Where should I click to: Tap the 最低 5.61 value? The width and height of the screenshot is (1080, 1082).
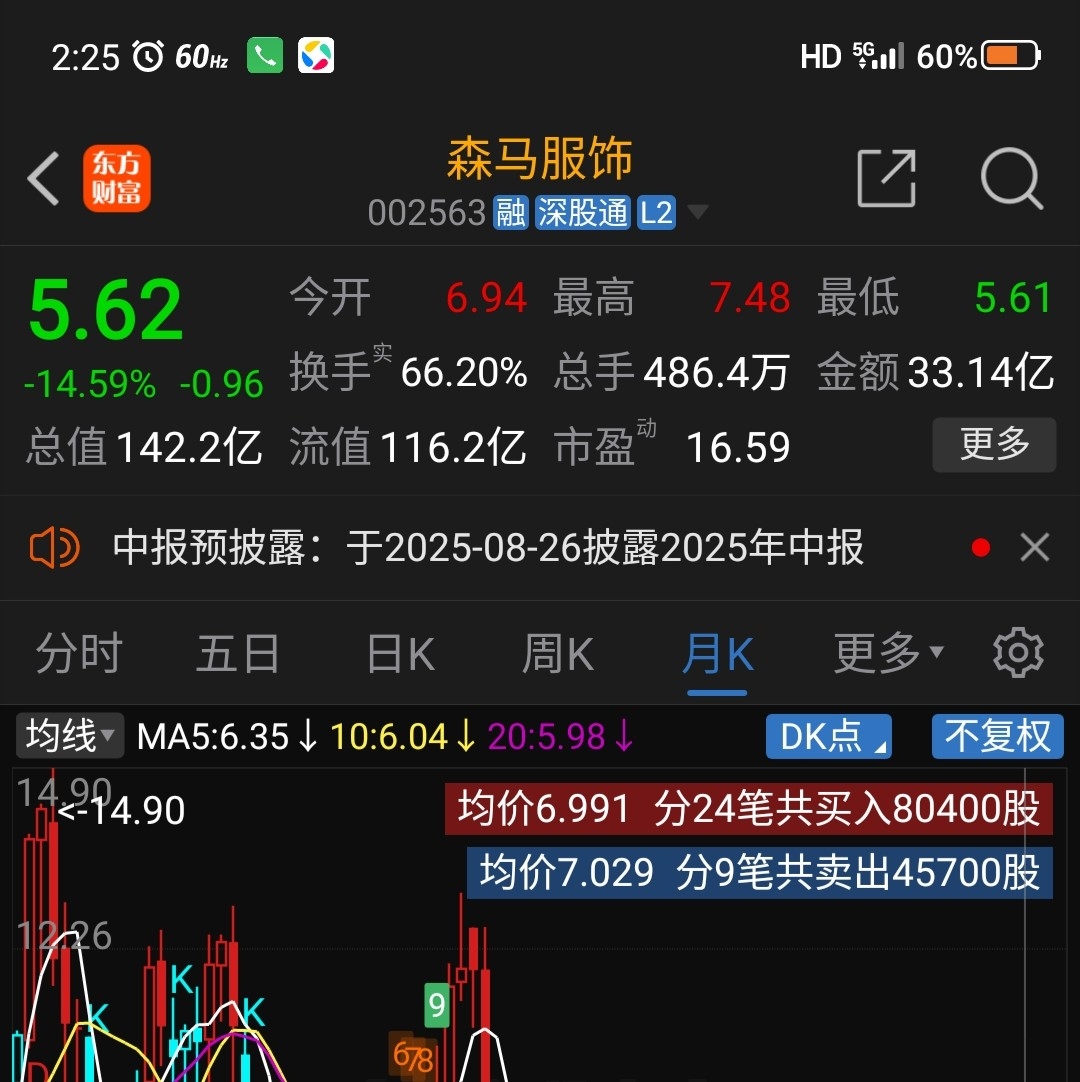click(x=1014, y=298)
